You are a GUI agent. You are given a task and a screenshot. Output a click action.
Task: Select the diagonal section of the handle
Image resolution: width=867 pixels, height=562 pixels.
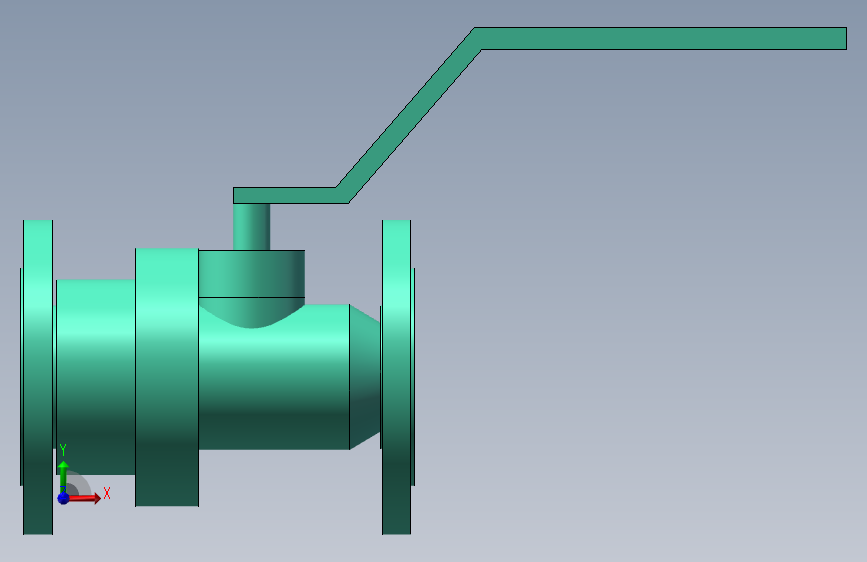(409, 115)
